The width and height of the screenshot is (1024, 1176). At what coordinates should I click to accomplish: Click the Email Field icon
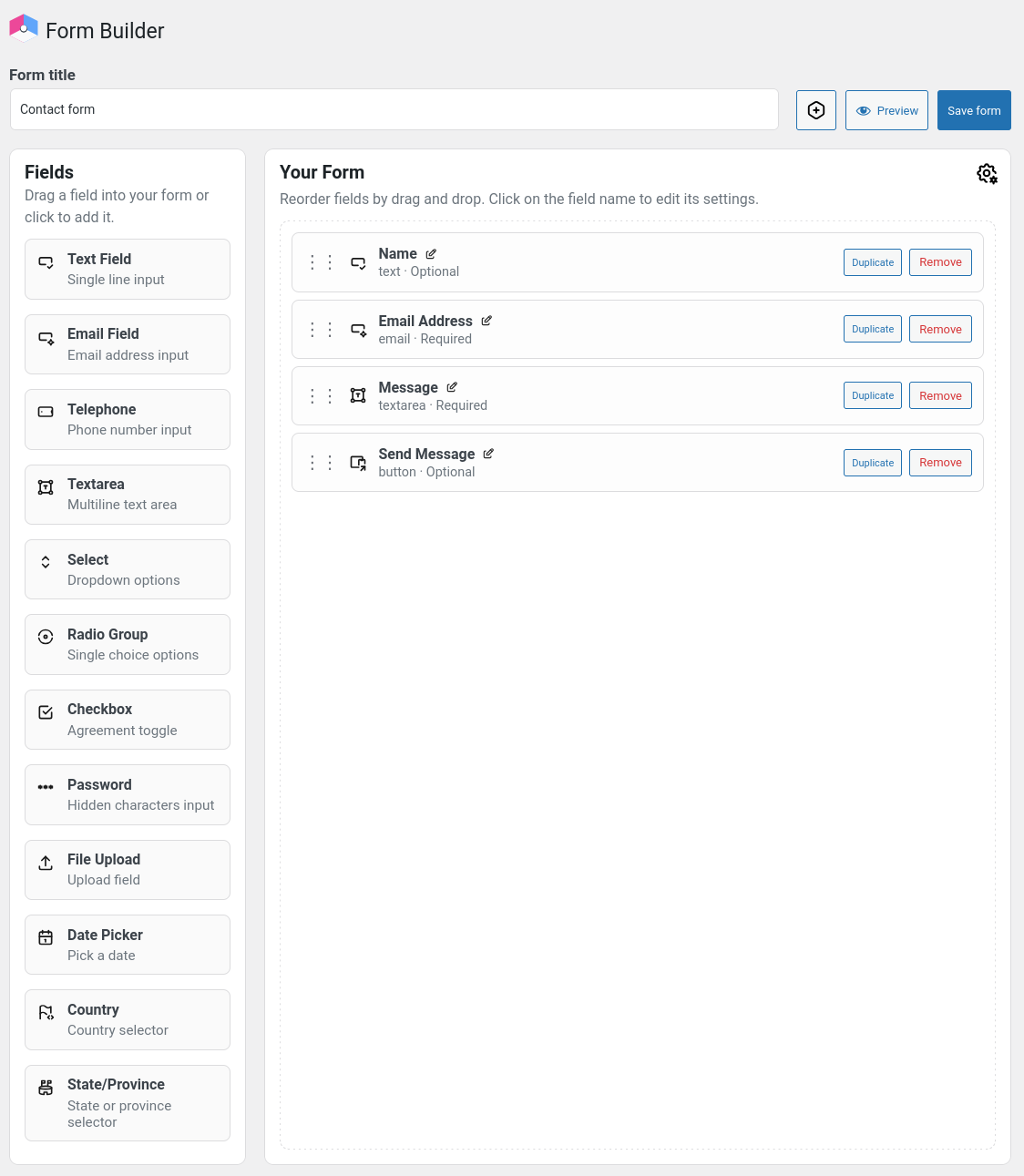click(x=46, y=338)
